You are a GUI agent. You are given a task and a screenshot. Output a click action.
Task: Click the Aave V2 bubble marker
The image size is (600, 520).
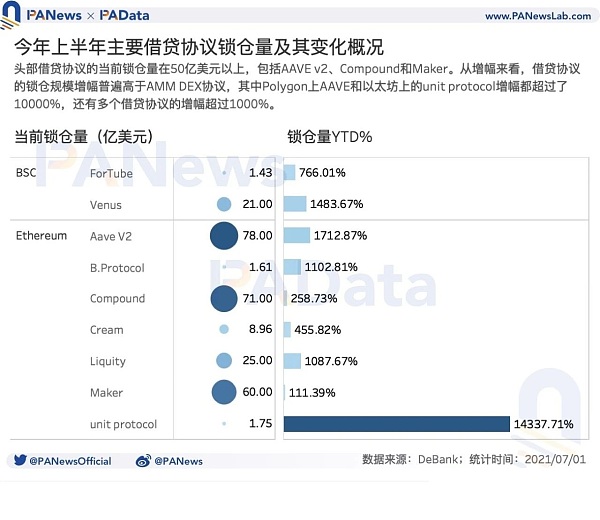pyautogui.click(x=224, y=236)
